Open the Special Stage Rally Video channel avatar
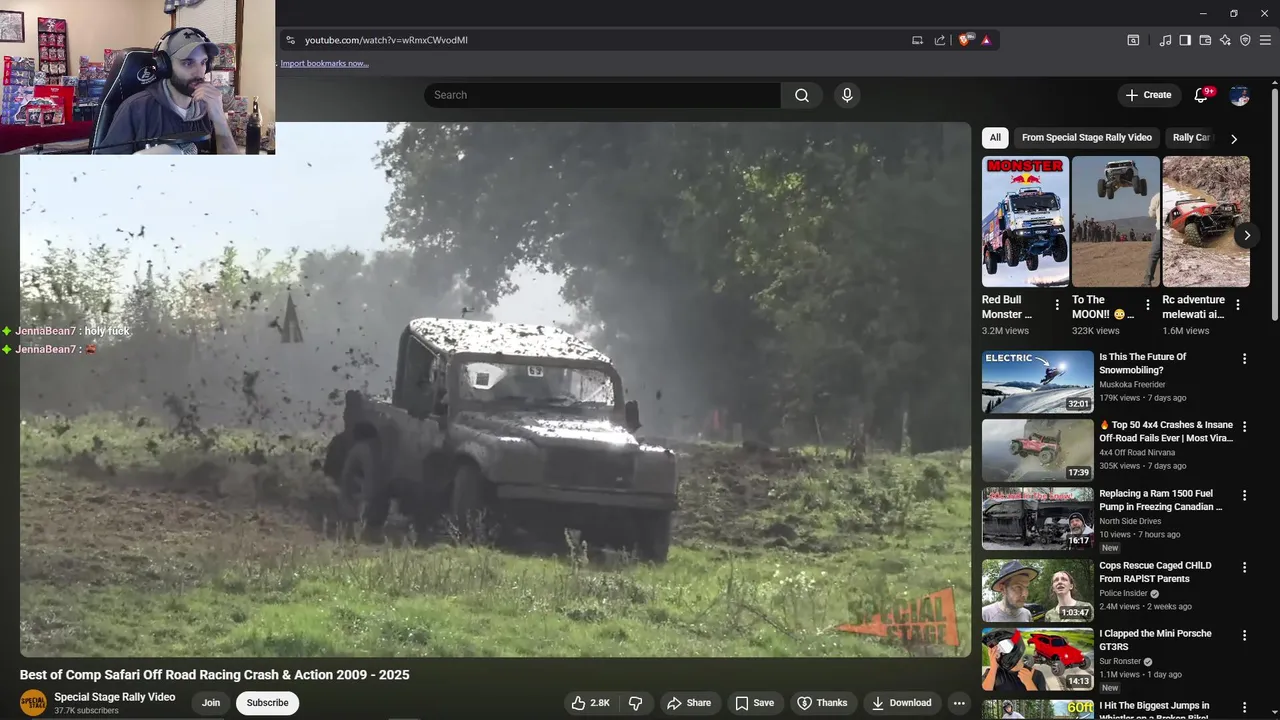Screen dimensions: 1280x720 33,702
